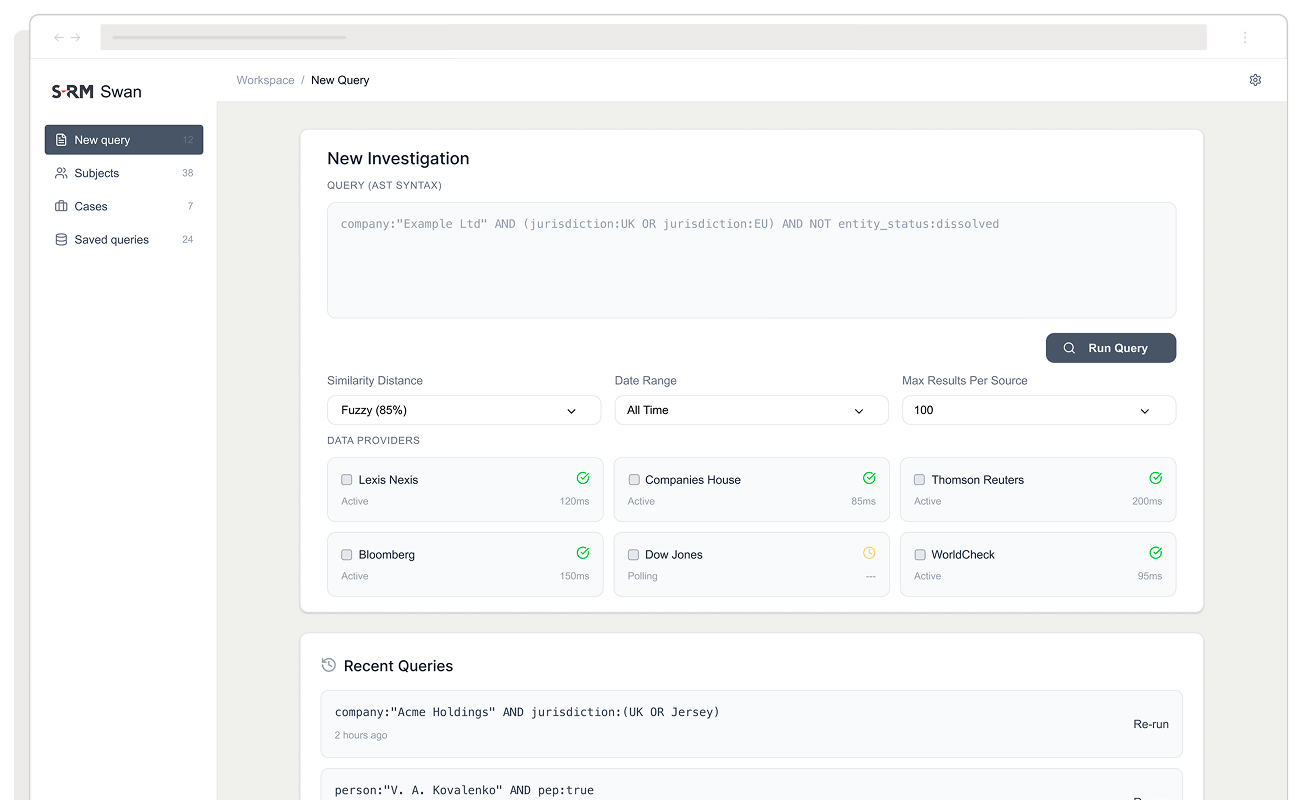
Task: Click the 95ms latency on WorldCheck
Action: (x=1150, y=576)
